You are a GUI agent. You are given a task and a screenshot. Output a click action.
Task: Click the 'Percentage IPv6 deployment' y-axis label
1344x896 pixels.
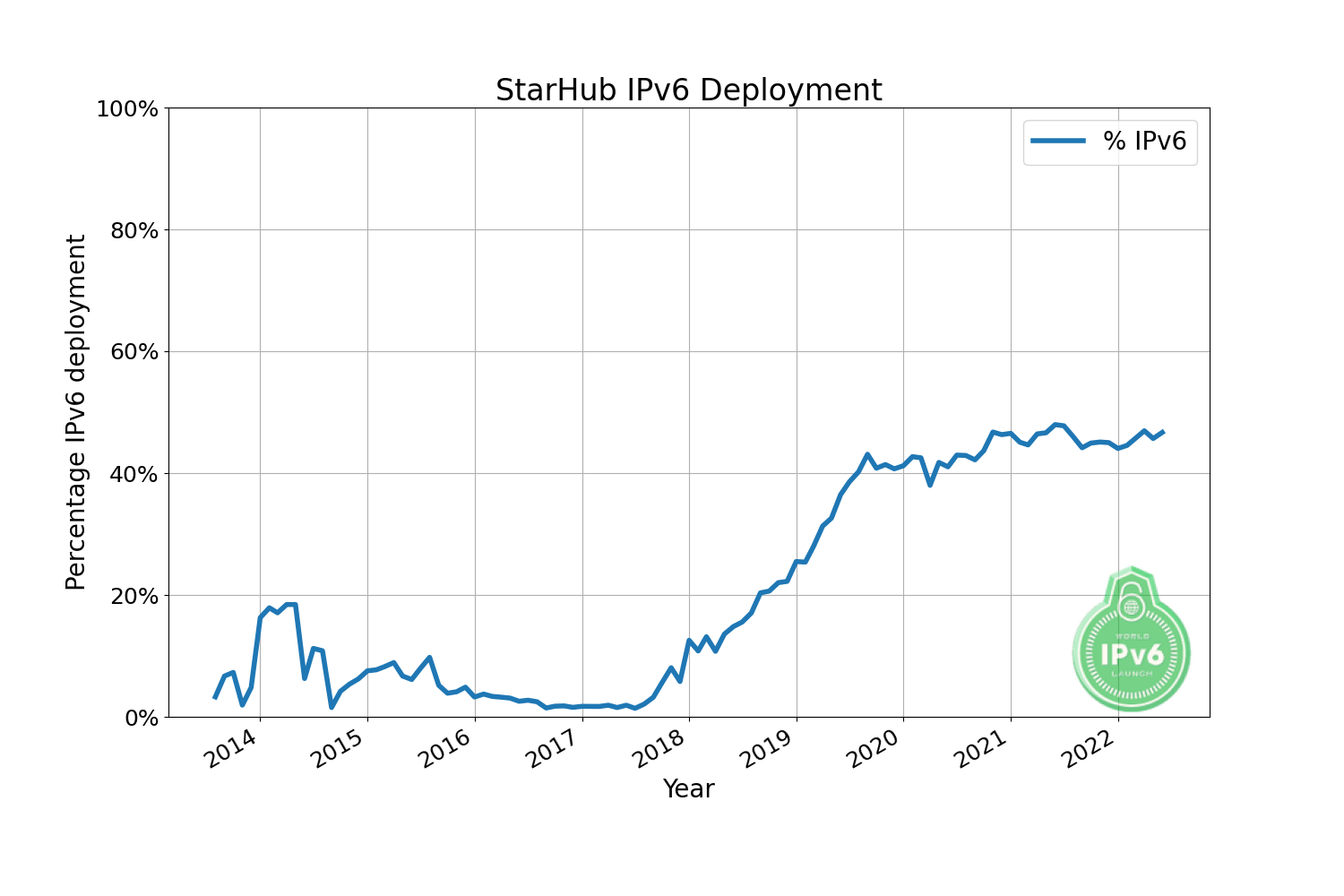77,412
